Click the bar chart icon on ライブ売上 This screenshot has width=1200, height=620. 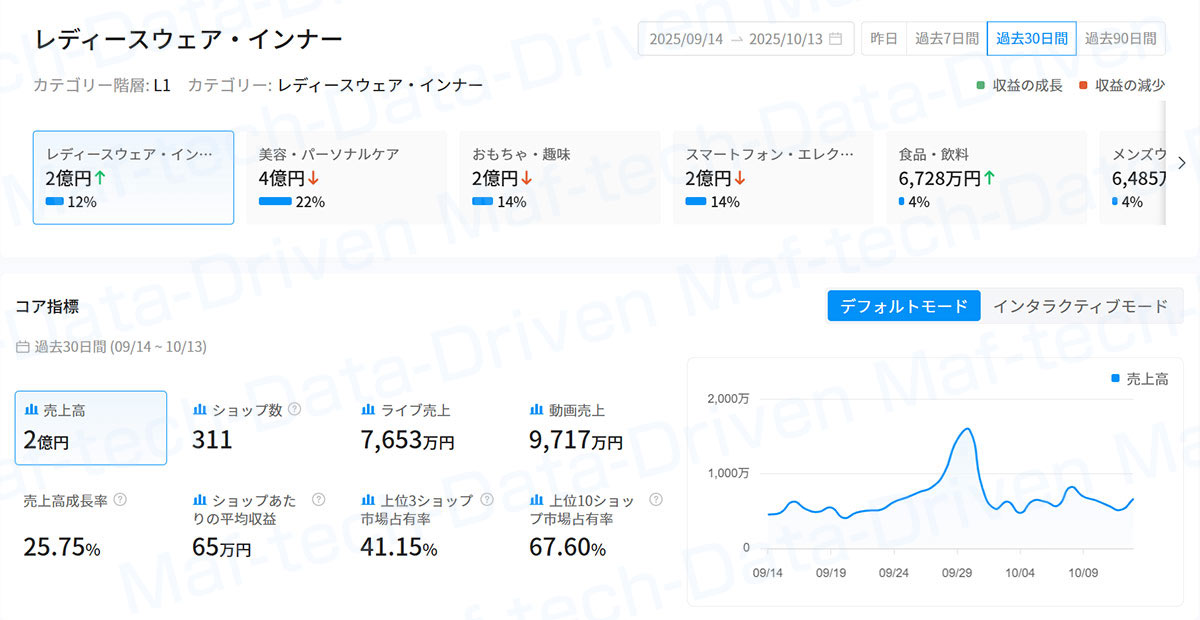pyautogui.click(x=368, y=410)
